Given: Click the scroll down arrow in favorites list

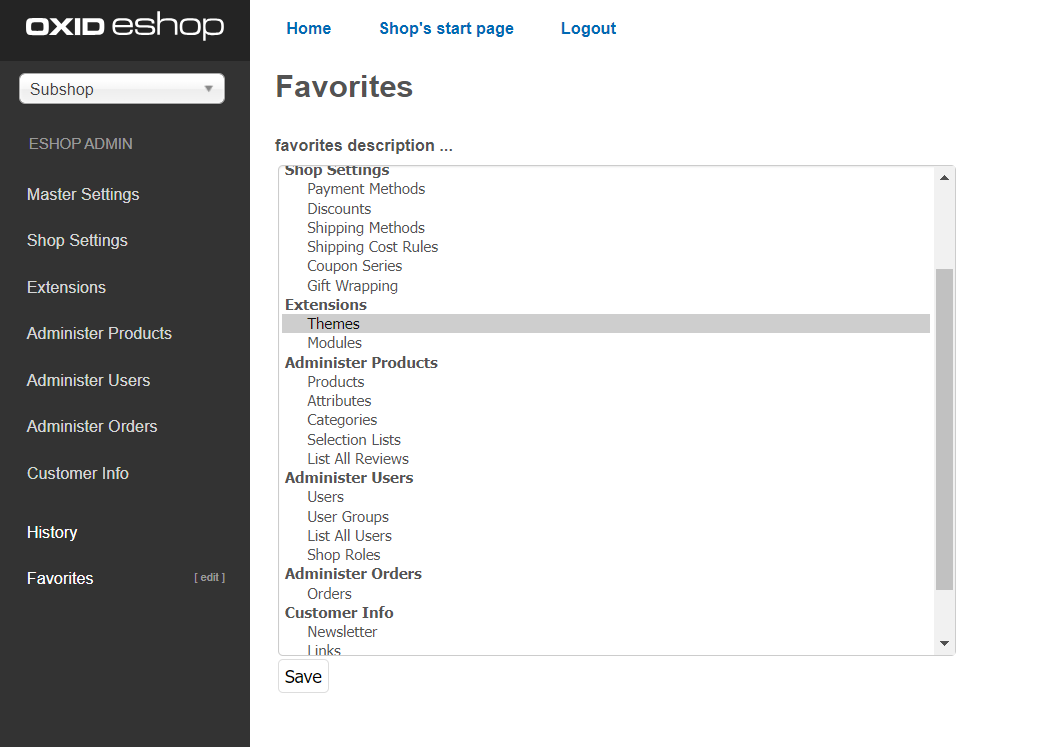Looking at the screenshot, I should tap(943, 644).
